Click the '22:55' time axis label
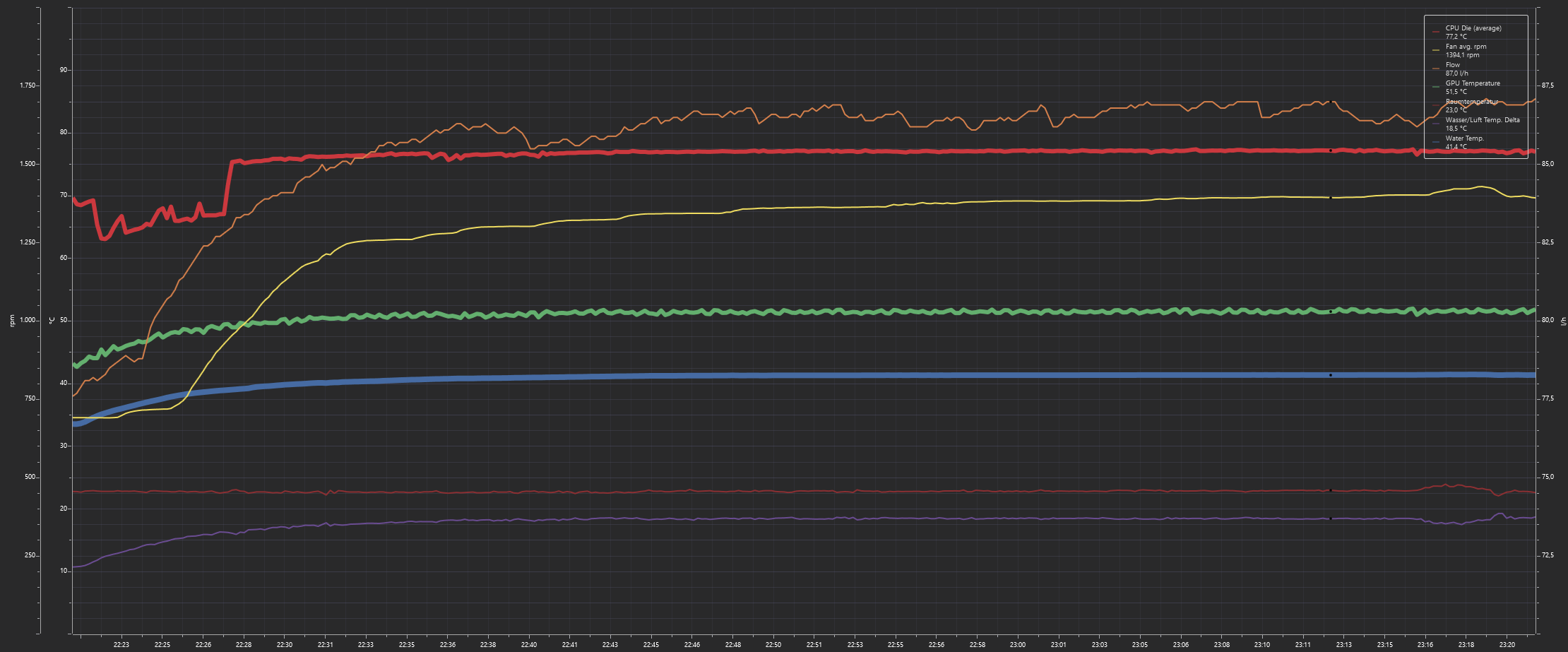Screen dimensions: 1568x652 pos(896,645)
